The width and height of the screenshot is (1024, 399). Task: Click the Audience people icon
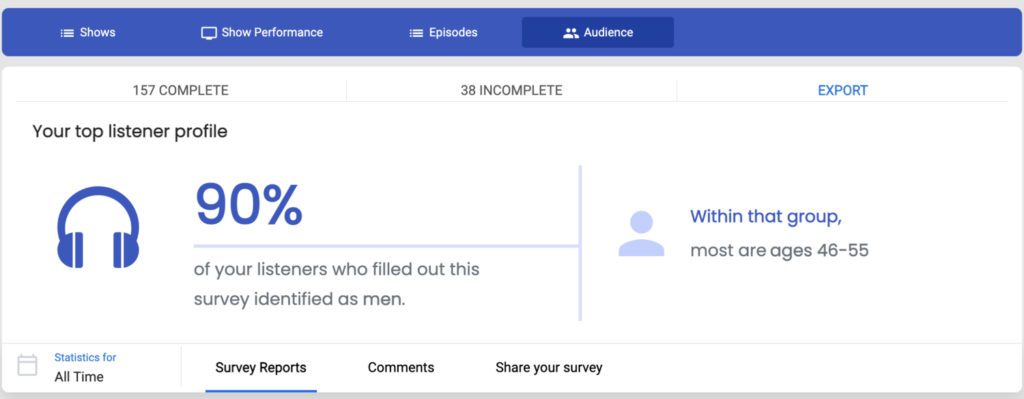tap(571, 33)
